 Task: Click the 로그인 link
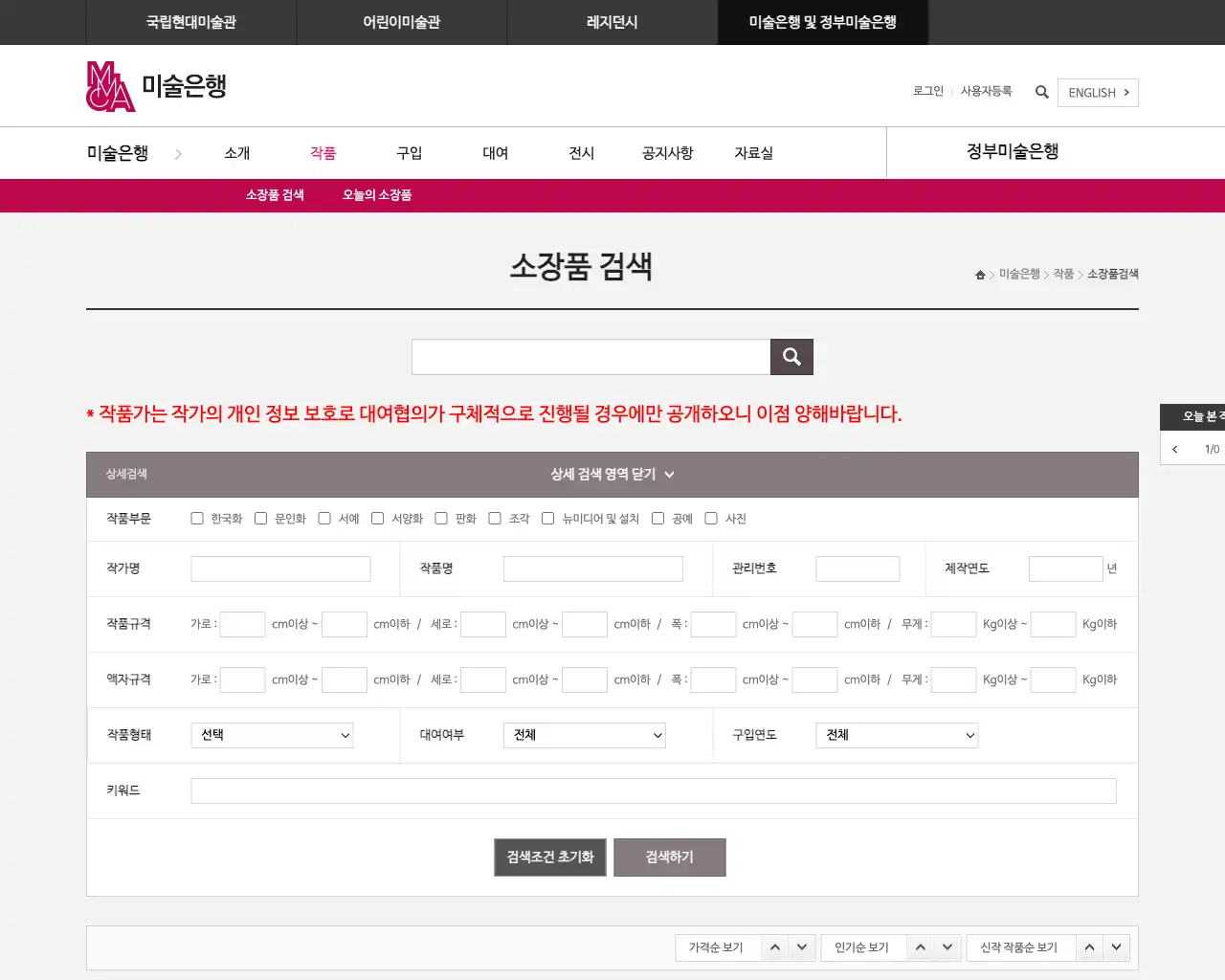(928, 92)
